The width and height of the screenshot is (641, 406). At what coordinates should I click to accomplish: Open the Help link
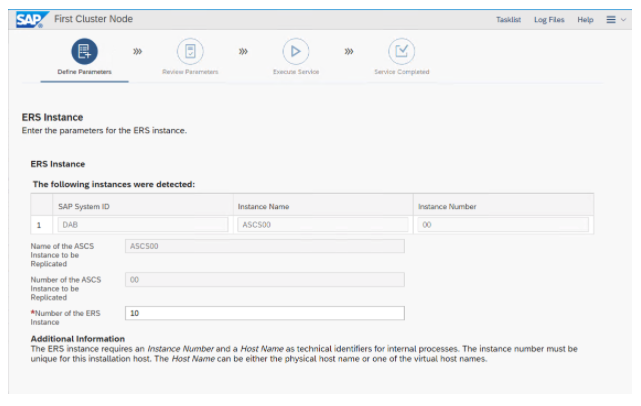tap(585, 20)
